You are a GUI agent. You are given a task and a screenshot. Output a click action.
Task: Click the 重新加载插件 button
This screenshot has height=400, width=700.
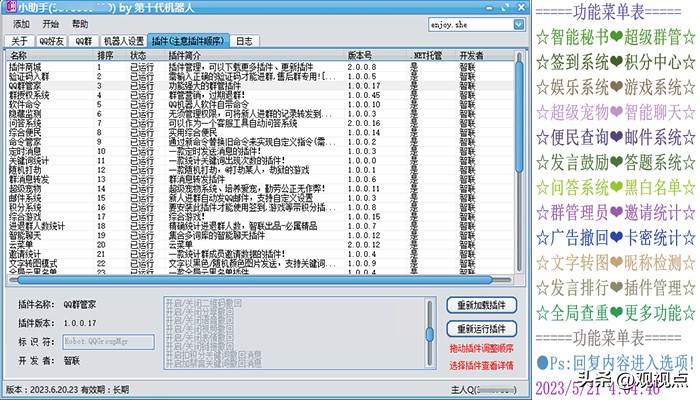coord(481,305)
